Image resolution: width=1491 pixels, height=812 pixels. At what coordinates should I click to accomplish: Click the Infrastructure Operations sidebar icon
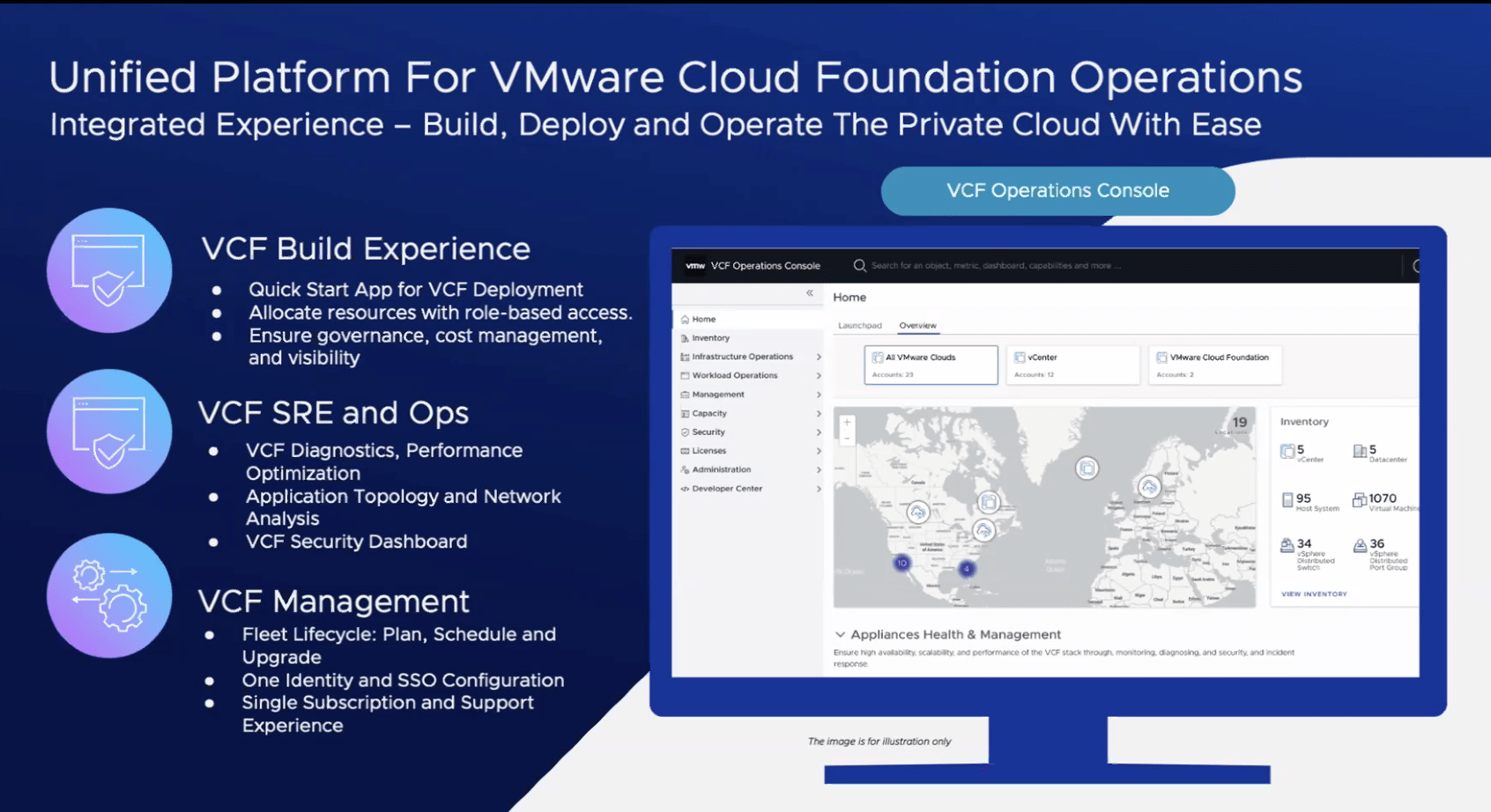click(685, 357)
